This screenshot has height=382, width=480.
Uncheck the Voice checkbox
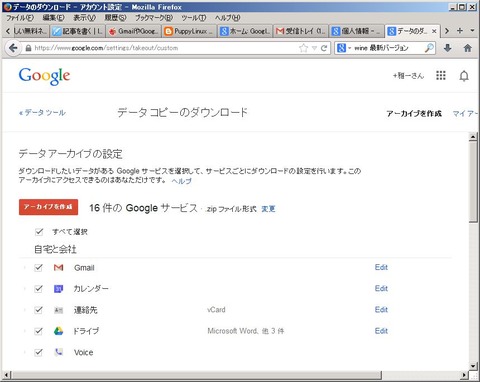pos(39,352)
